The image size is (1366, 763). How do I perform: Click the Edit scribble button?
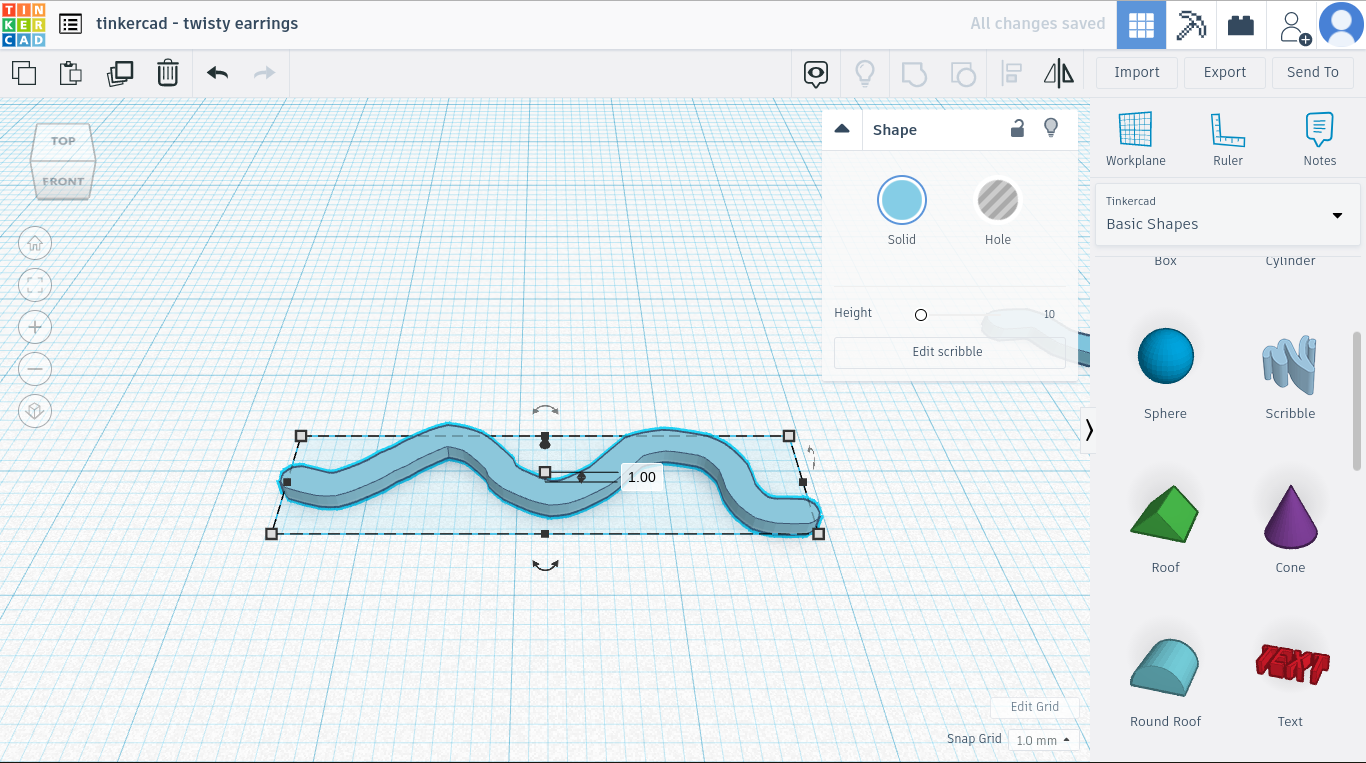tap(948, 352)
